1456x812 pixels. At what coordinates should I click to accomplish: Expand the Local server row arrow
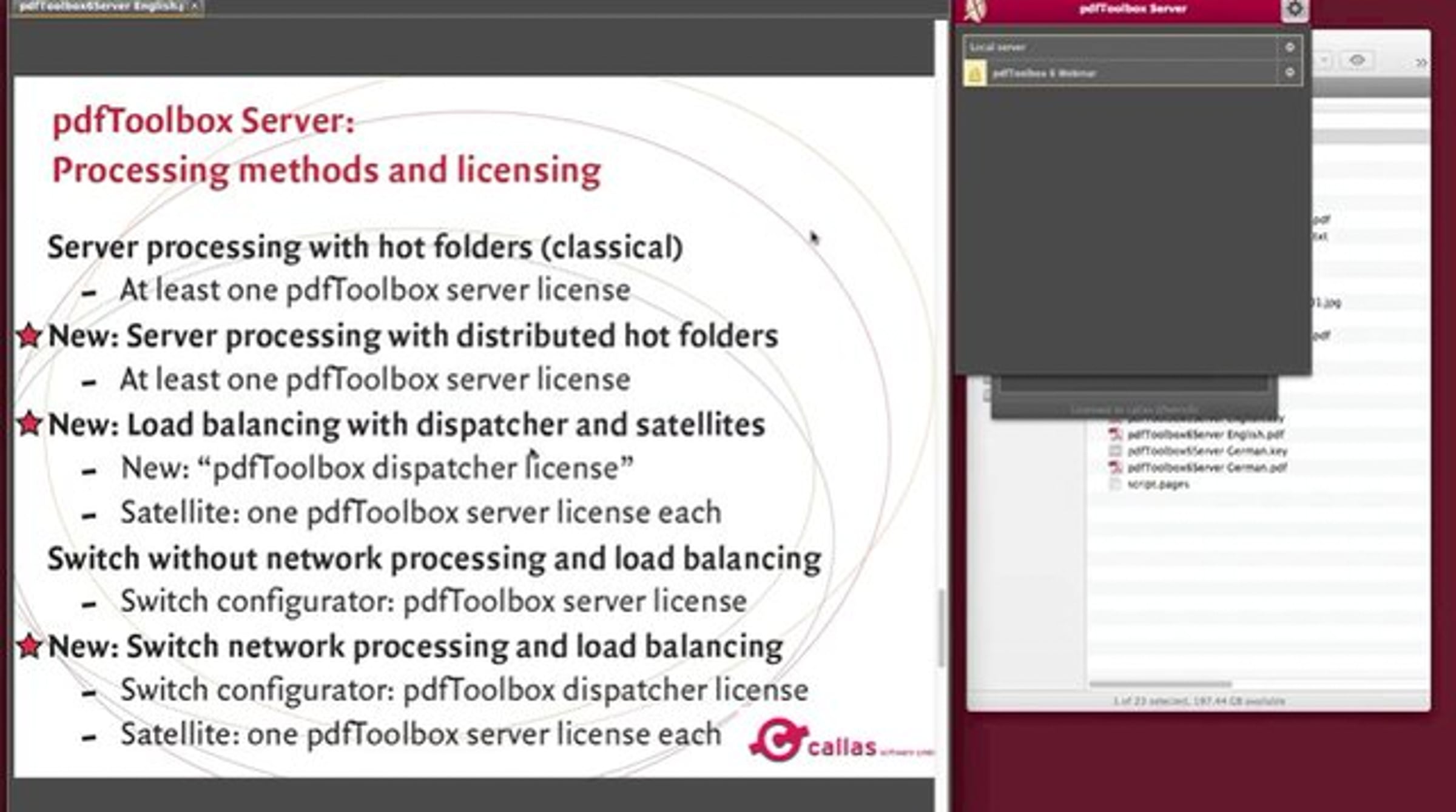click(1290, 47)
